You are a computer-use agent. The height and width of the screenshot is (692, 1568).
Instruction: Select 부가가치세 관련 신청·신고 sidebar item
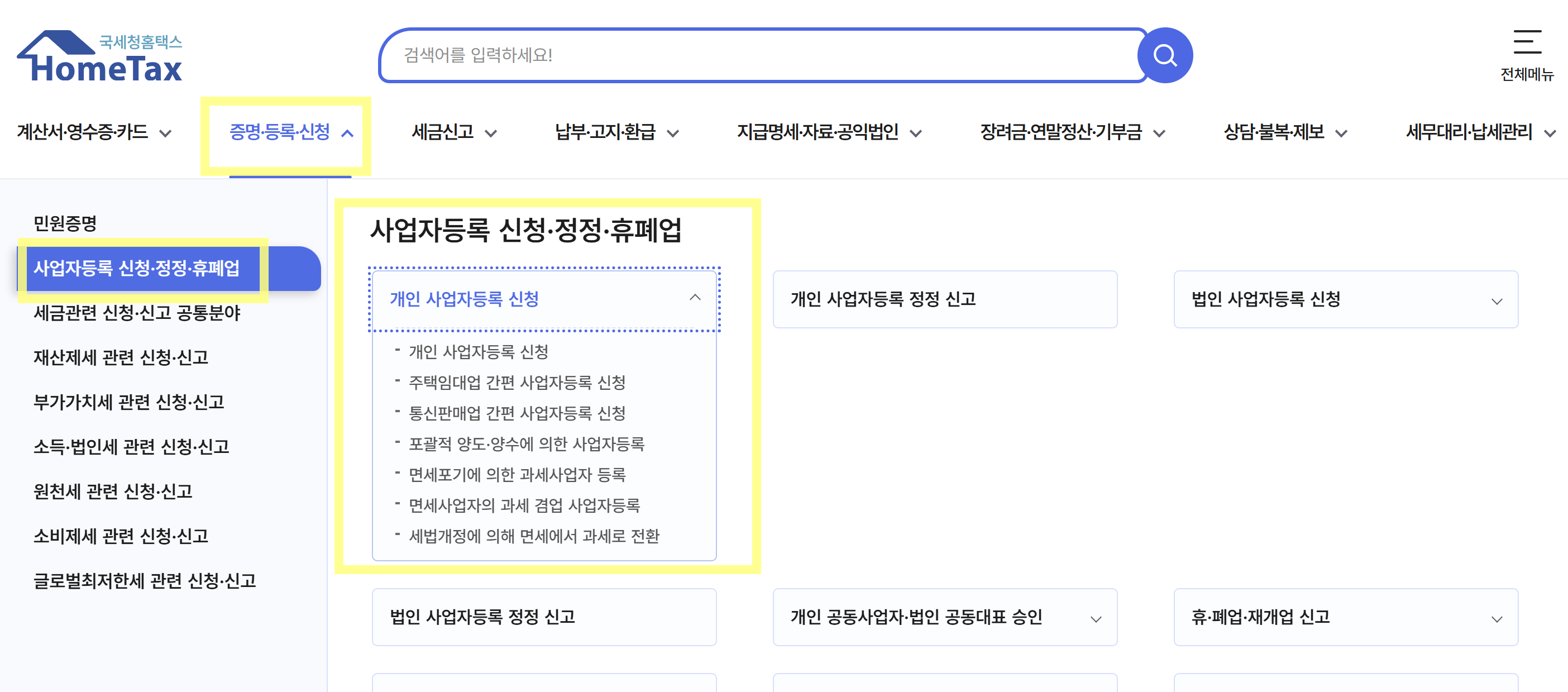(x=128, y=402)
